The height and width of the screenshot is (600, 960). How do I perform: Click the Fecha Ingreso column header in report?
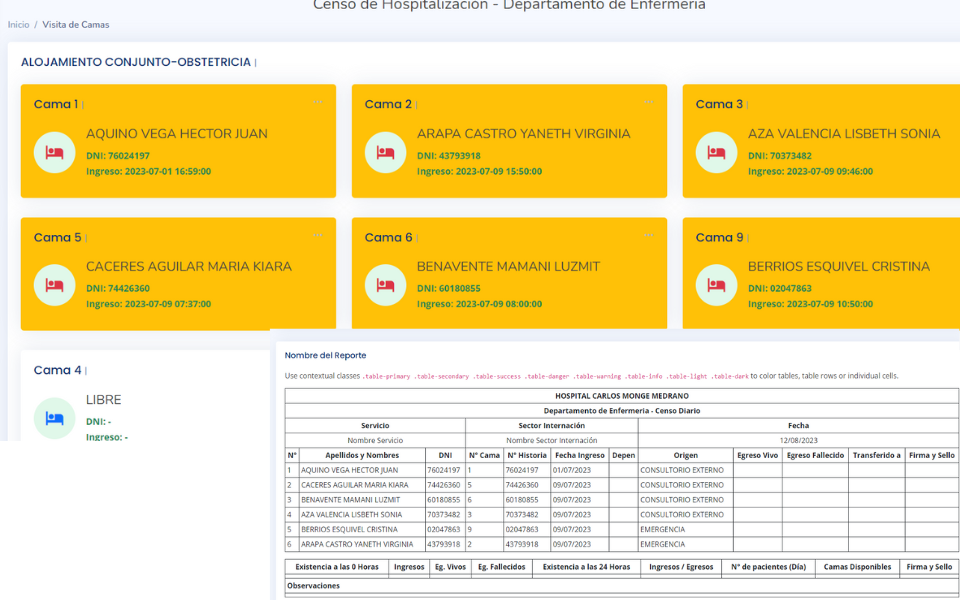(x=579, y=455)
